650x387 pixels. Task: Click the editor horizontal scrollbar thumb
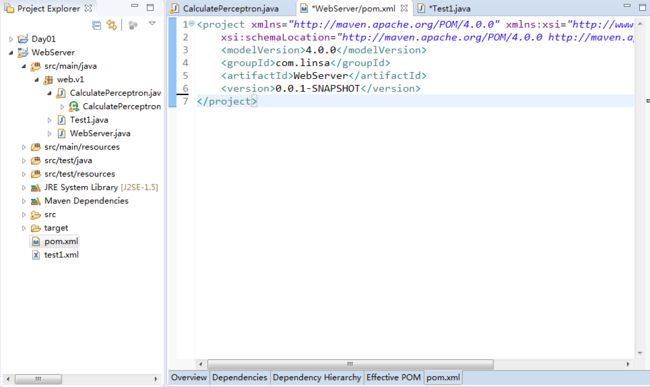[350, 364]
